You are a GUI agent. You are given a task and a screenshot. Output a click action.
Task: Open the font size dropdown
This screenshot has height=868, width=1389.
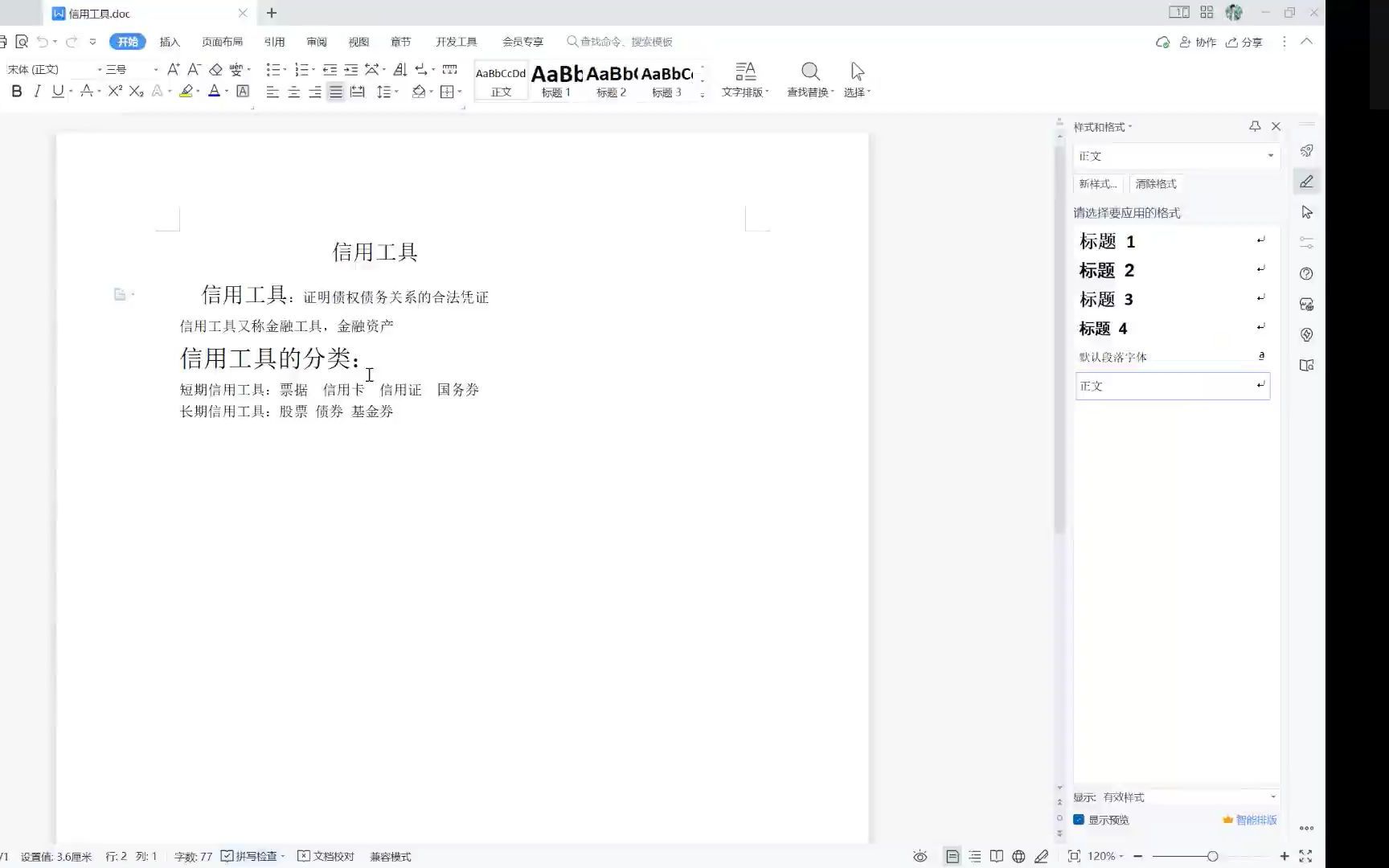[156, 70]
